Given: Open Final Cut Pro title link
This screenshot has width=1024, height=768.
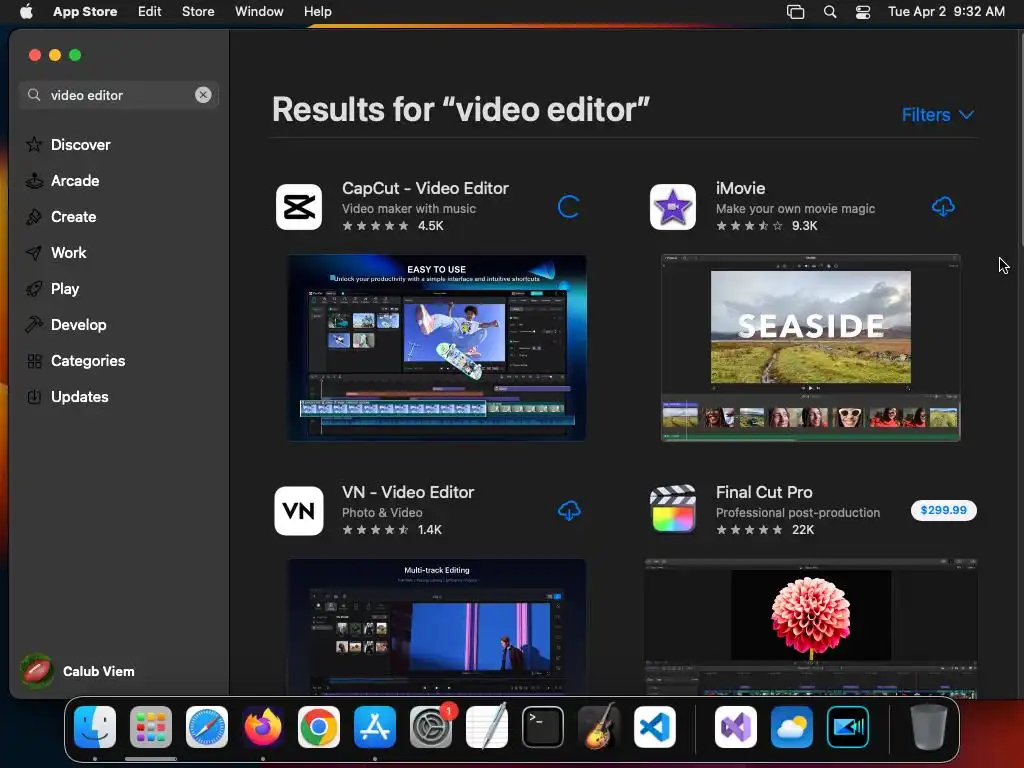Looking at the screenshot, I should tap(764, 492).
